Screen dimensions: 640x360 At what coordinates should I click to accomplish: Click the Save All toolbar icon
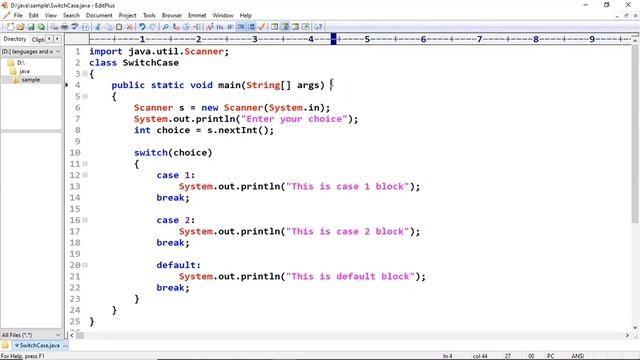(41, 27)
